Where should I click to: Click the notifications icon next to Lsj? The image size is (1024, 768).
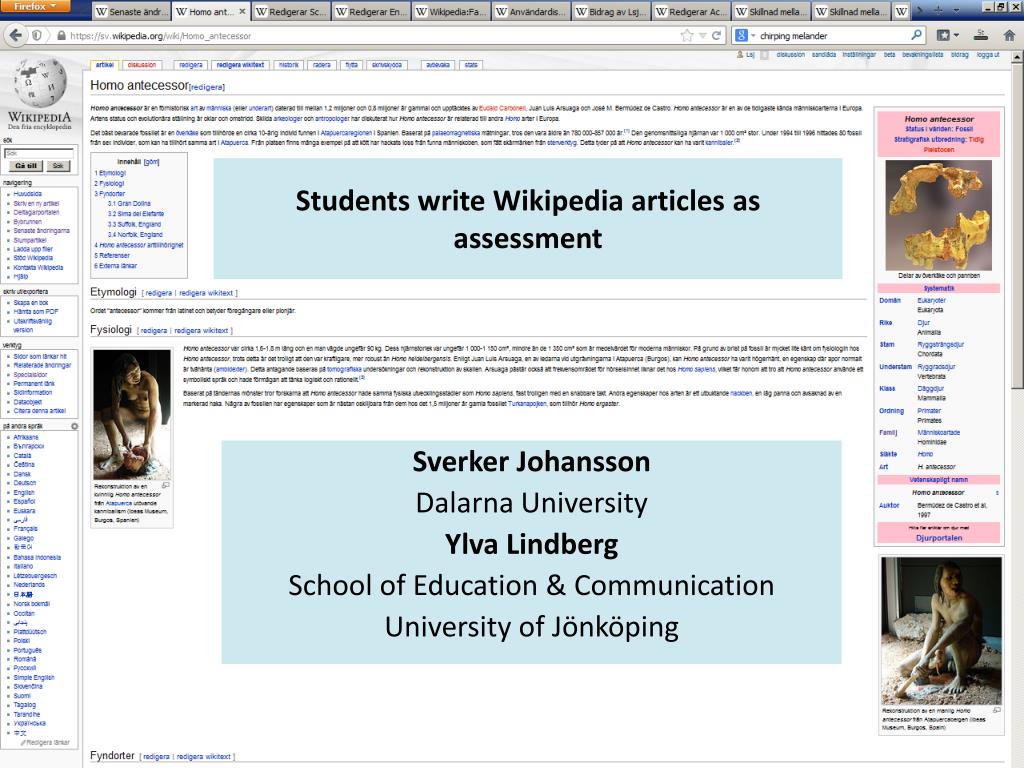pos(764,55)
